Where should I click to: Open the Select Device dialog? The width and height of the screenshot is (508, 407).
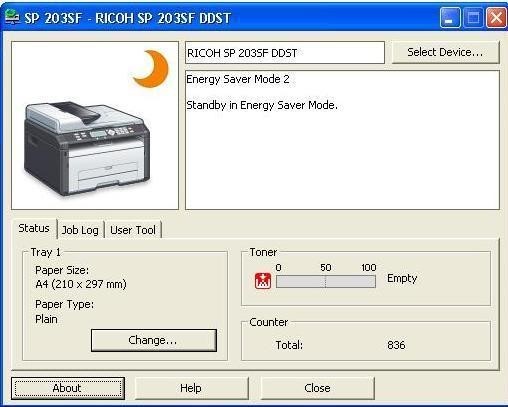pos(445,52)
